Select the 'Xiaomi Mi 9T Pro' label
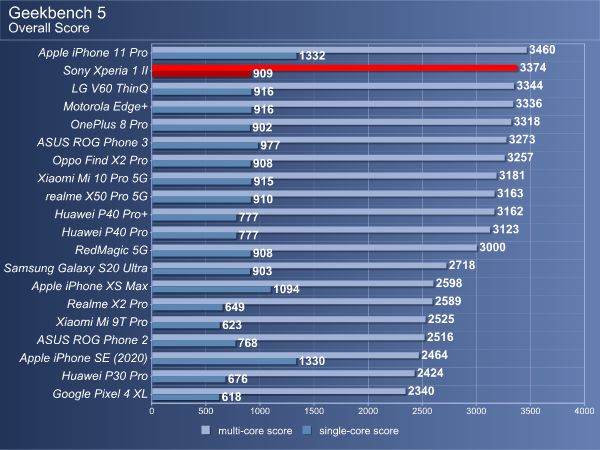 (x=102, y=322)
